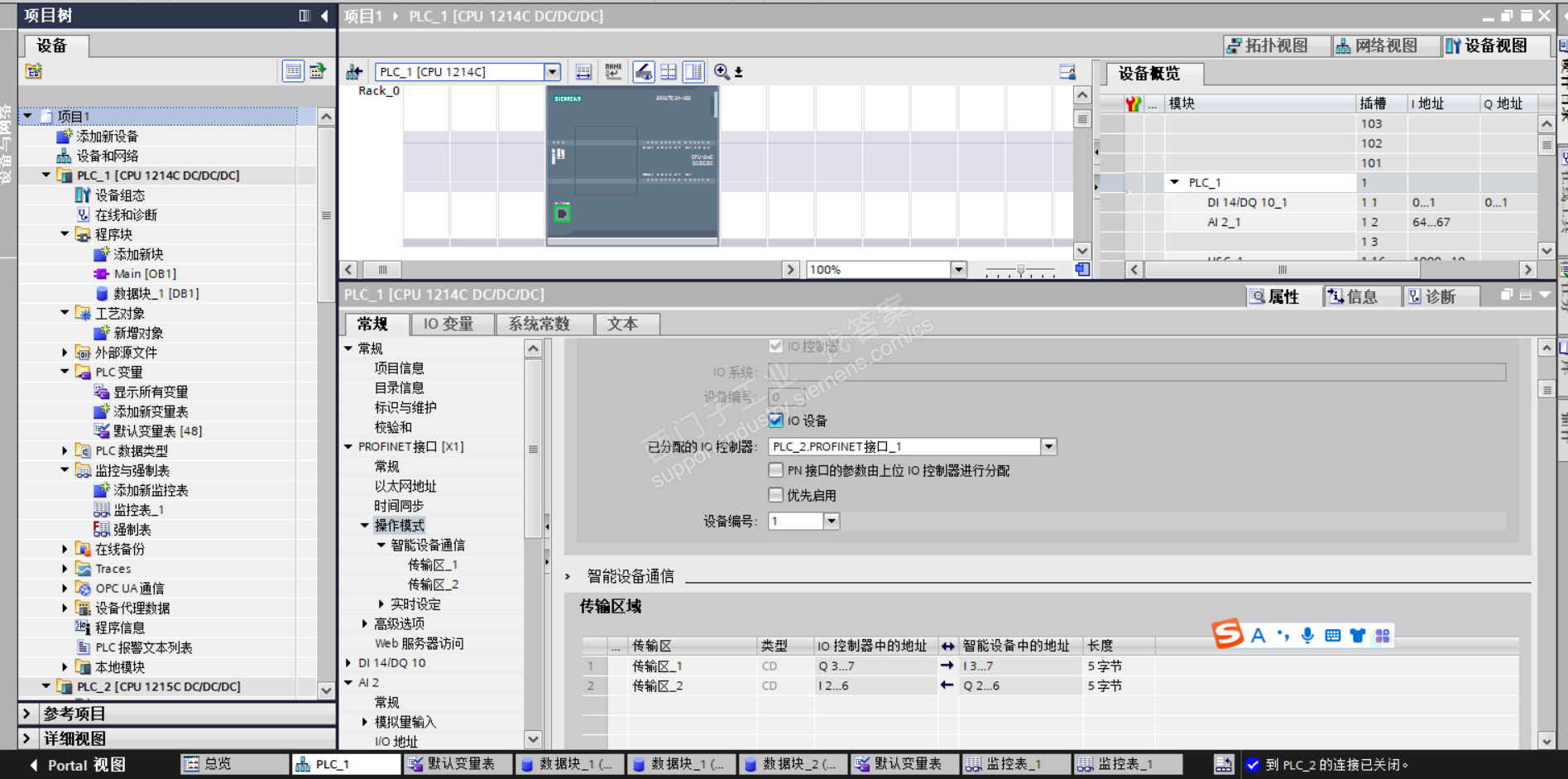Click the overview navigation icon at the device view corner
1568x779 pixels.
pos(1082,269)
